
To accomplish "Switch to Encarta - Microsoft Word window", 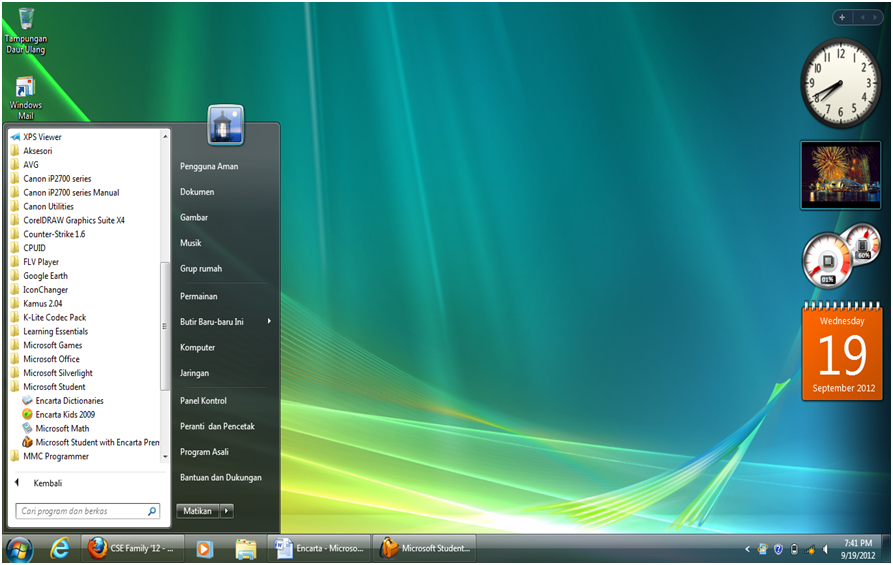I will click(x=319, y=548).
